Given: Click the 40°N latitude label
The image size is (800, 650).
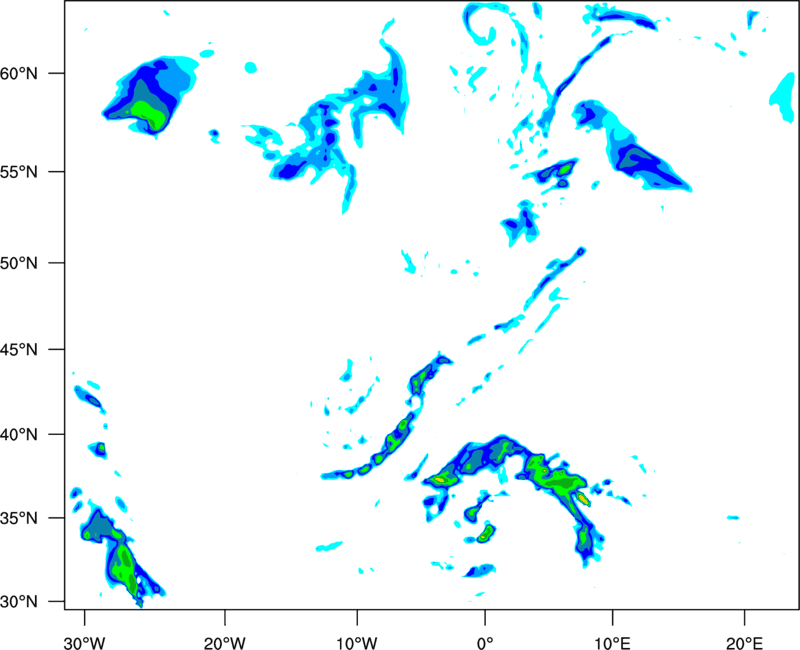Looking at the screenshot, I should 19,435.
